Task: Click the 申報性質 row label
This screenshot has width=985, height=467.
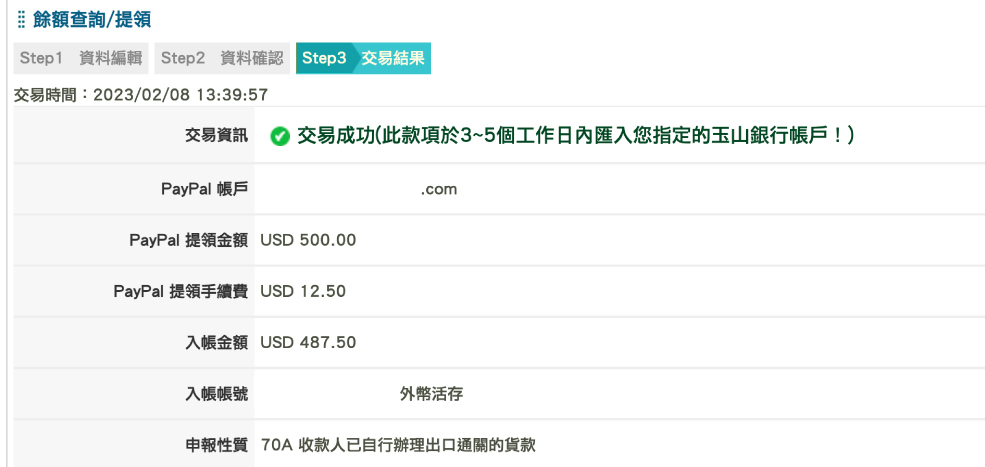Action: click(216, 446)
